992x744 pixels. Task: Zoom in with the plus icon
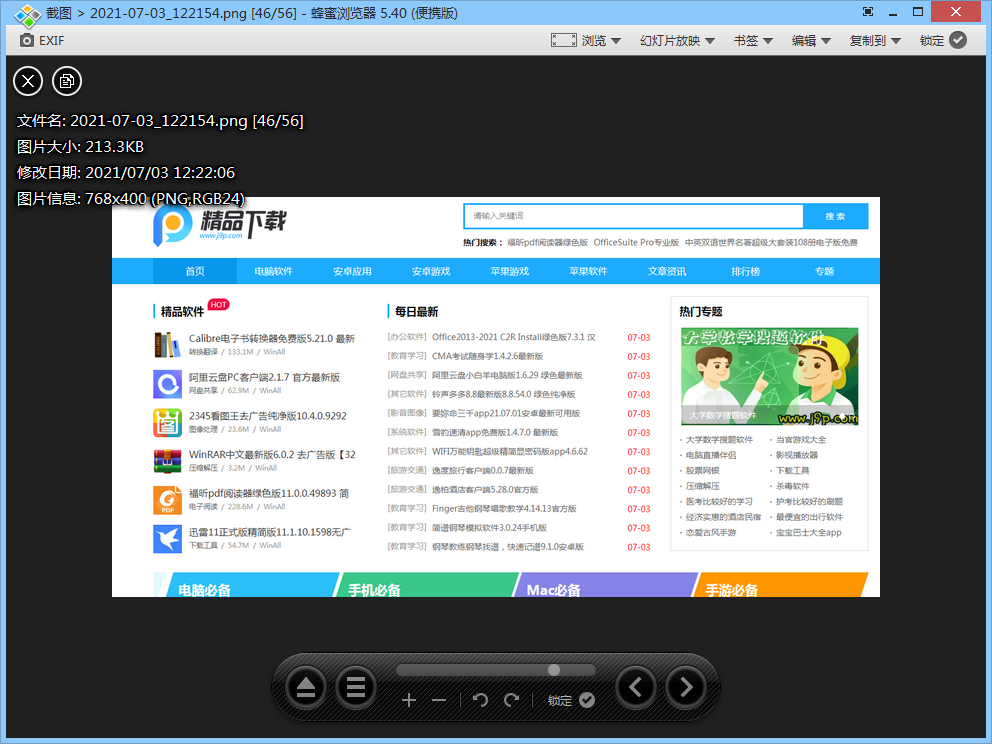tap(409, 700)
